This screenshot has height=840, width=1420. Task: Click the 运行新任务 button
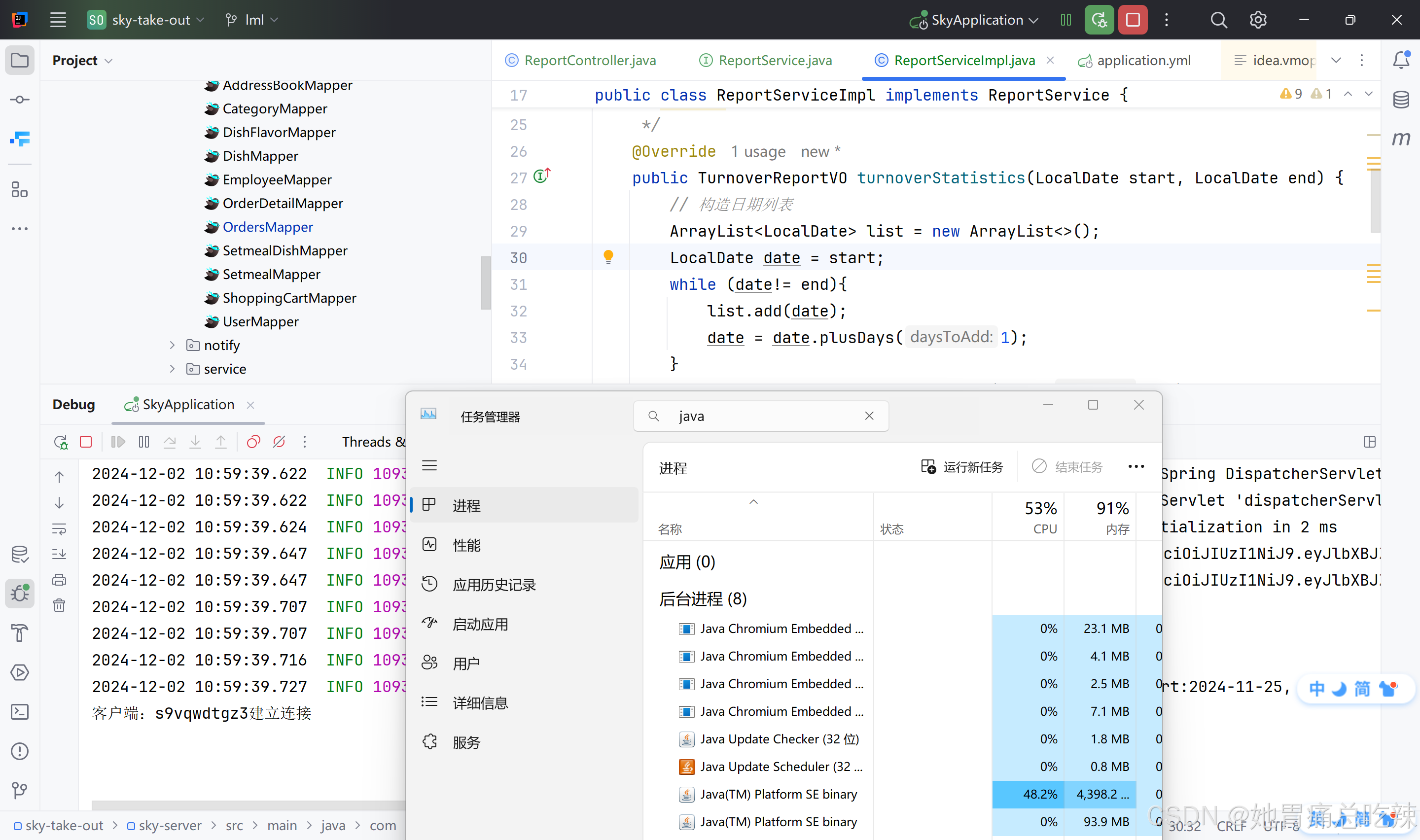(961, 467)
